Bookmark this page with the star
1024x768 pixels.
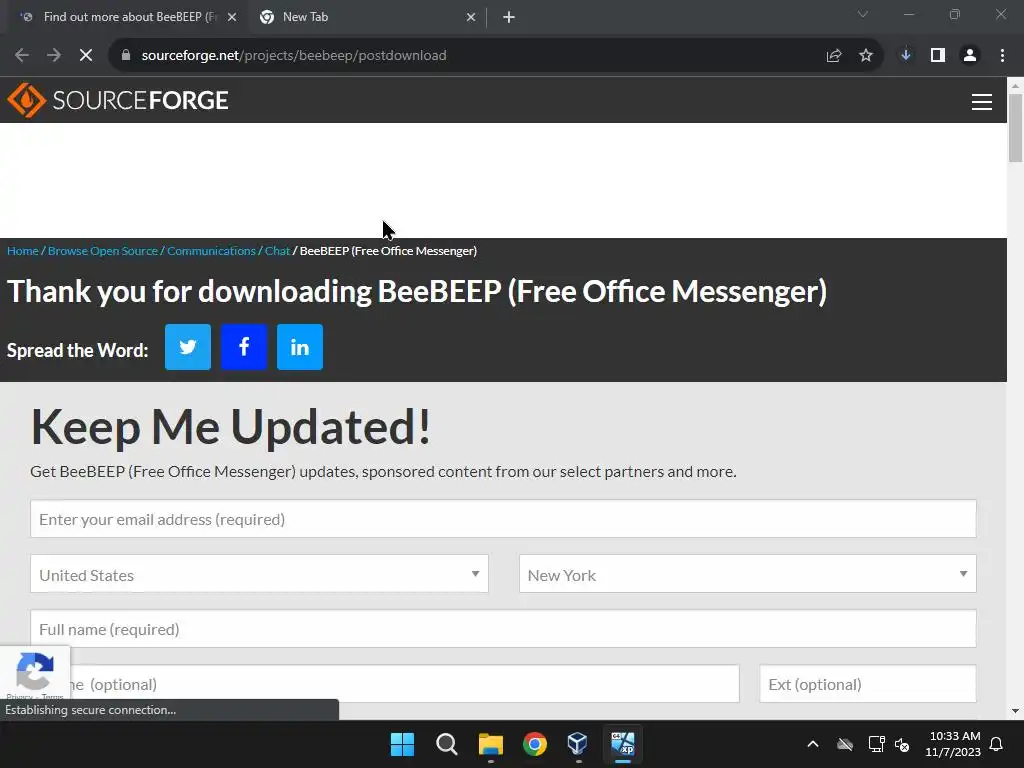tap(866, 56)
